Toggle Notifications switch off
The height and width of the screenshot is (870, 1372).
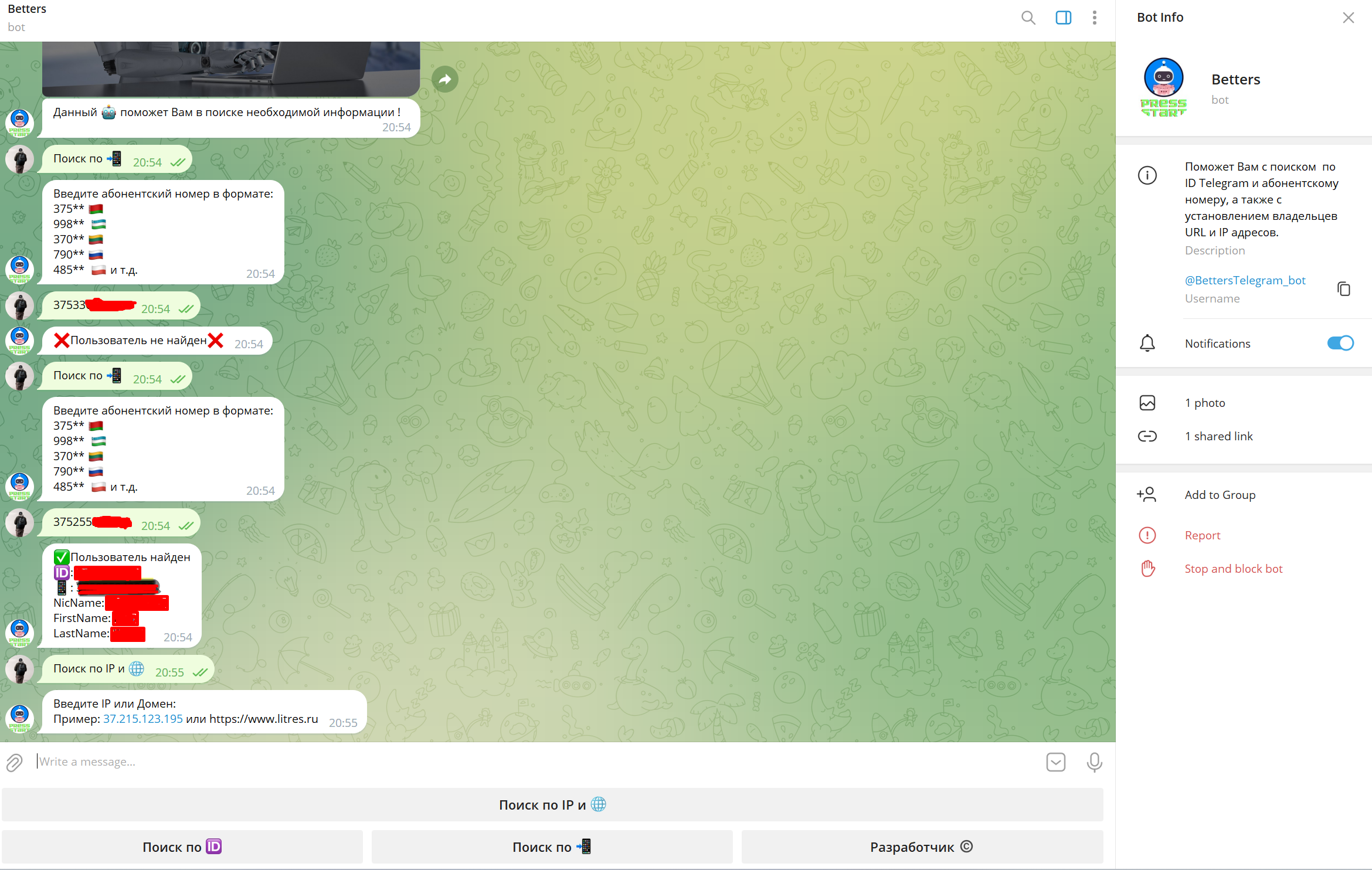click(x=1340, y=343)
